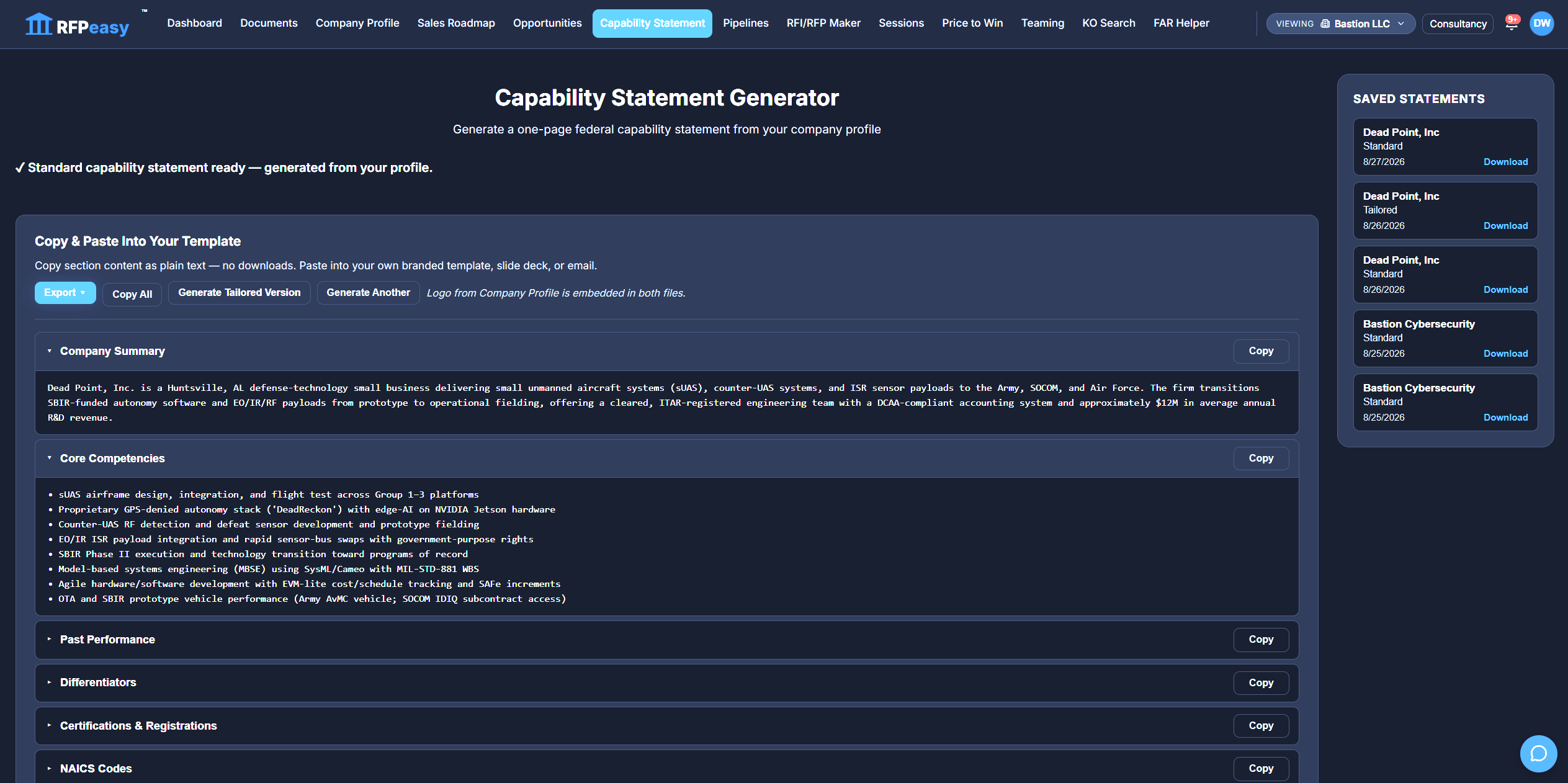Screen dimensions: 1568x783
Task: Copy the Certifications & Registrations section
Action: 1261,726
